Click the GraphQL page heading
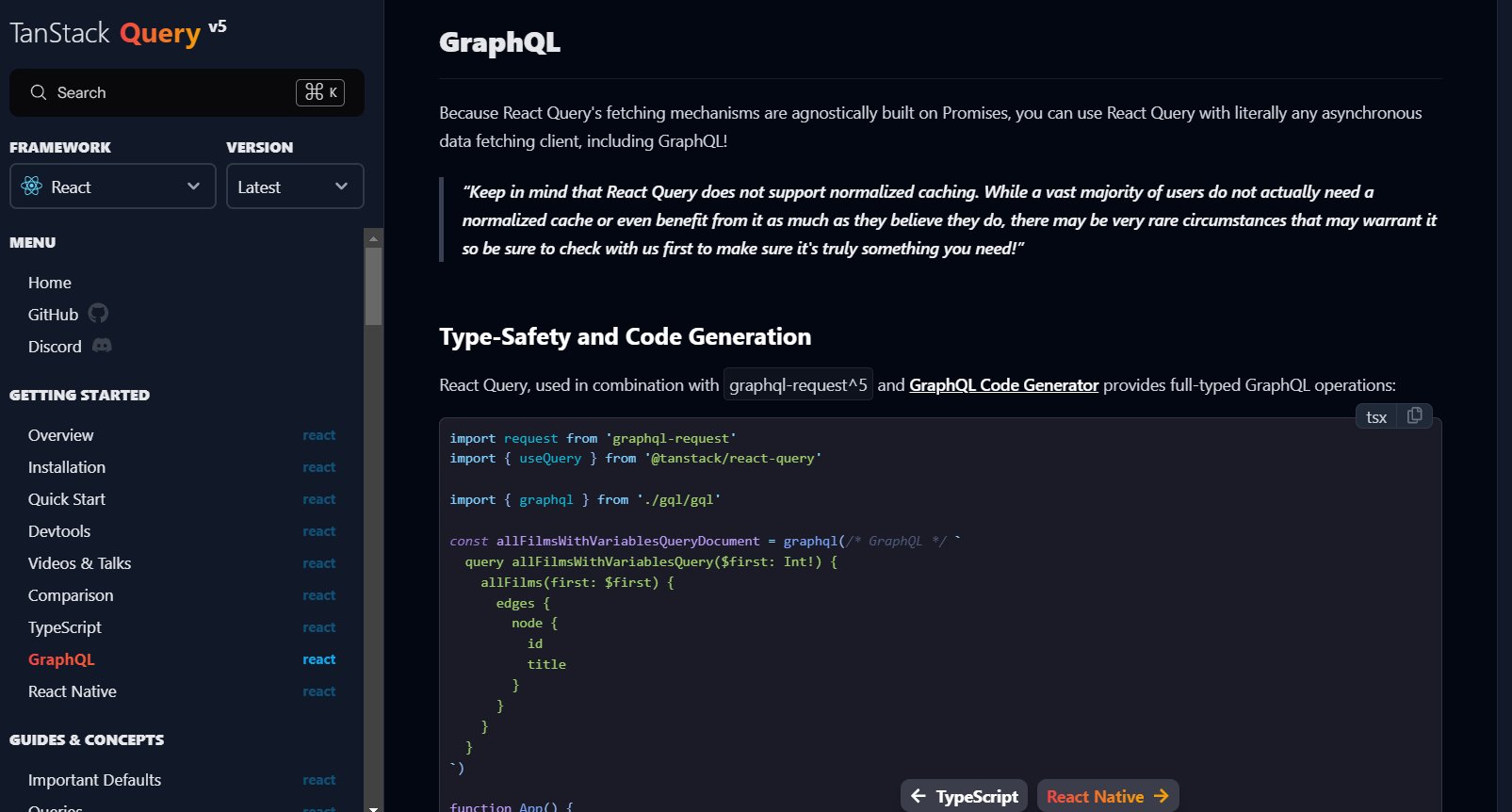Screen dimensions: 1512x812 tap(500, 42)
